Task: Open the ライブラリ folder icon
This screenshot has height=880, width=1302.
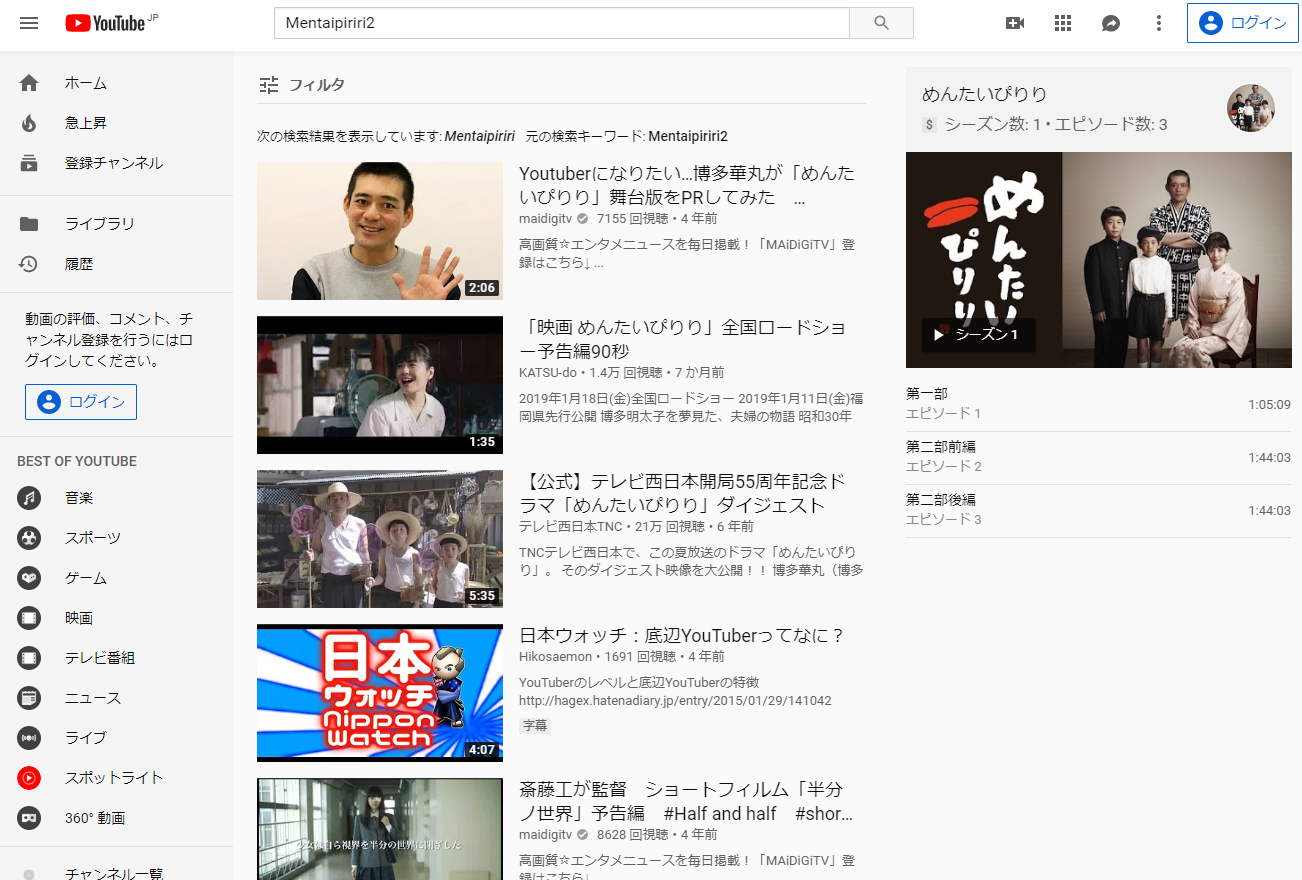Action: [29, 224]
